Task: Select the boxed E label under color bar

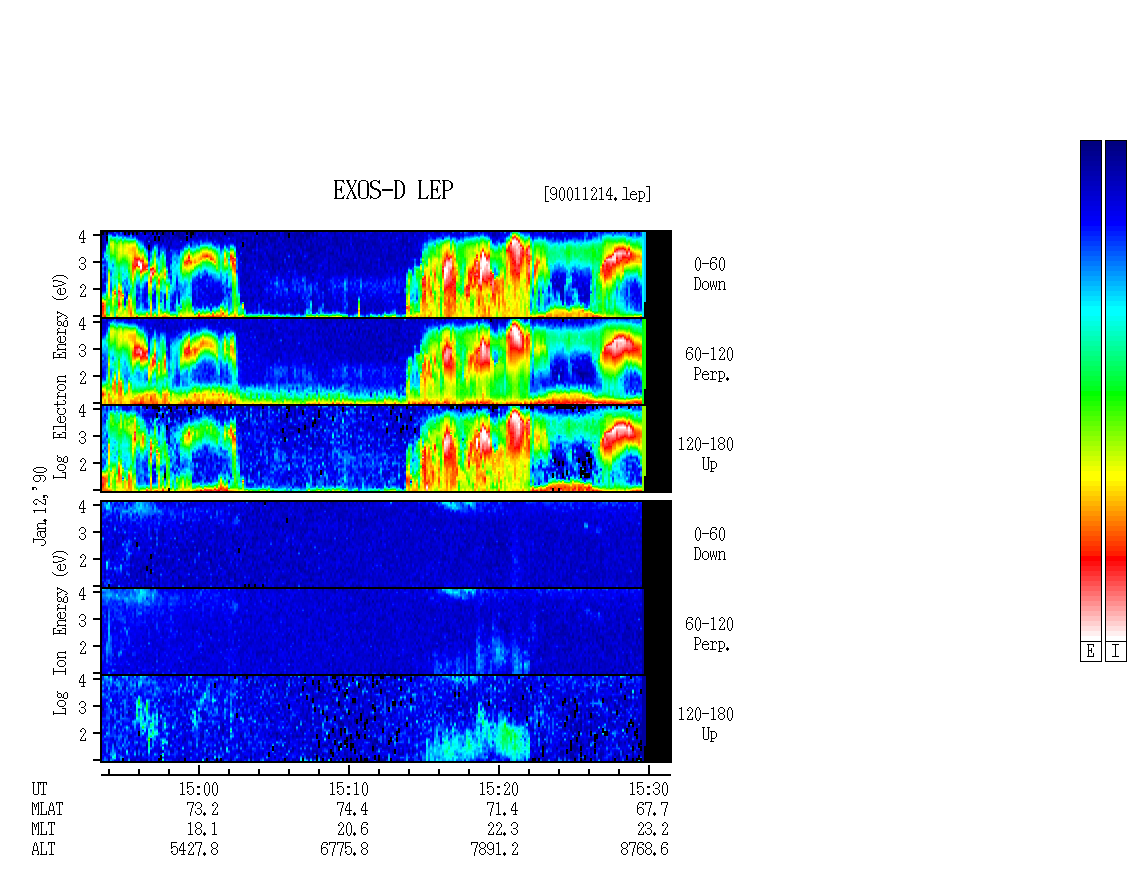Action: [x=1090, y=652]
